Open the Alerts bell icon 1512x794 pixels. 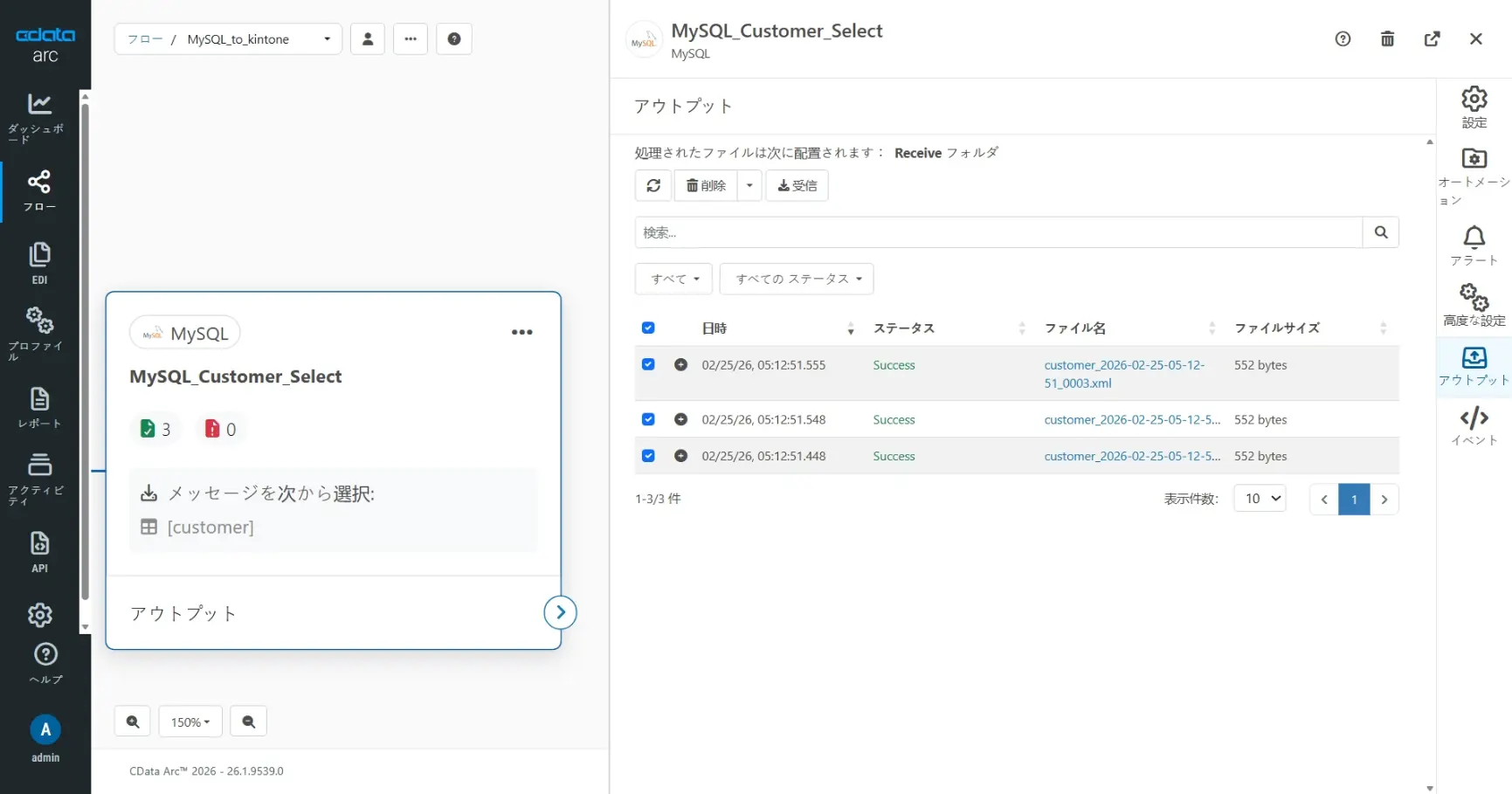(1474, 245)
